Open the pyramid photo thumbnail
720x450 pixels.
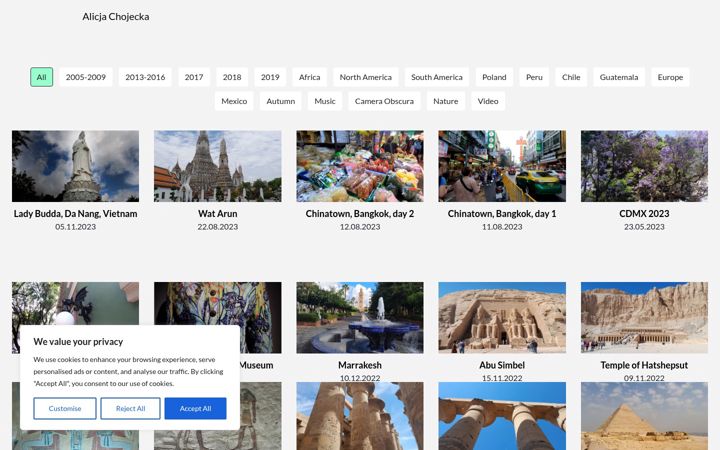644,416
